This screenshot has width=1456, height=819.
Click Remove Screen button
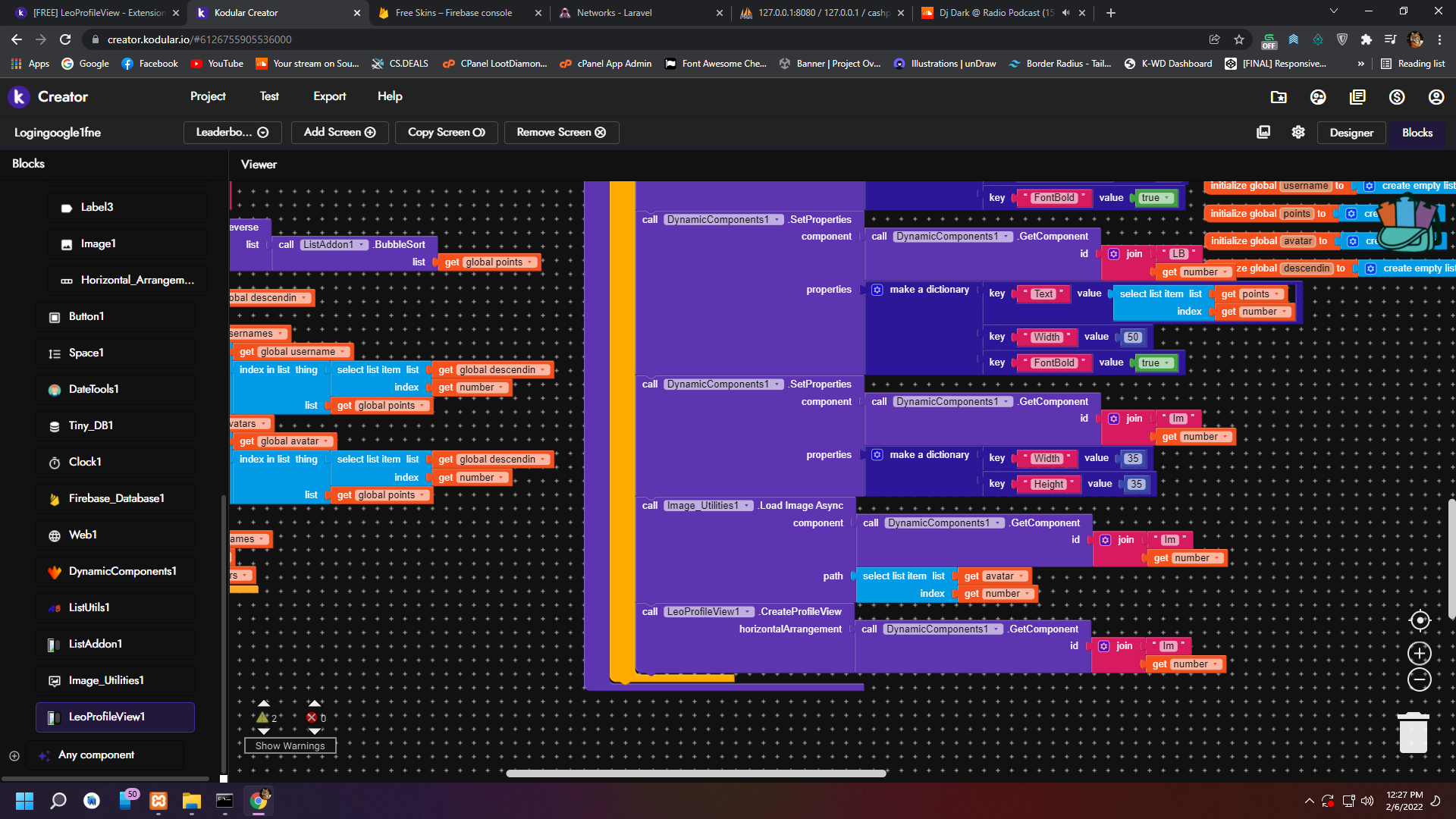coord(560,132)
